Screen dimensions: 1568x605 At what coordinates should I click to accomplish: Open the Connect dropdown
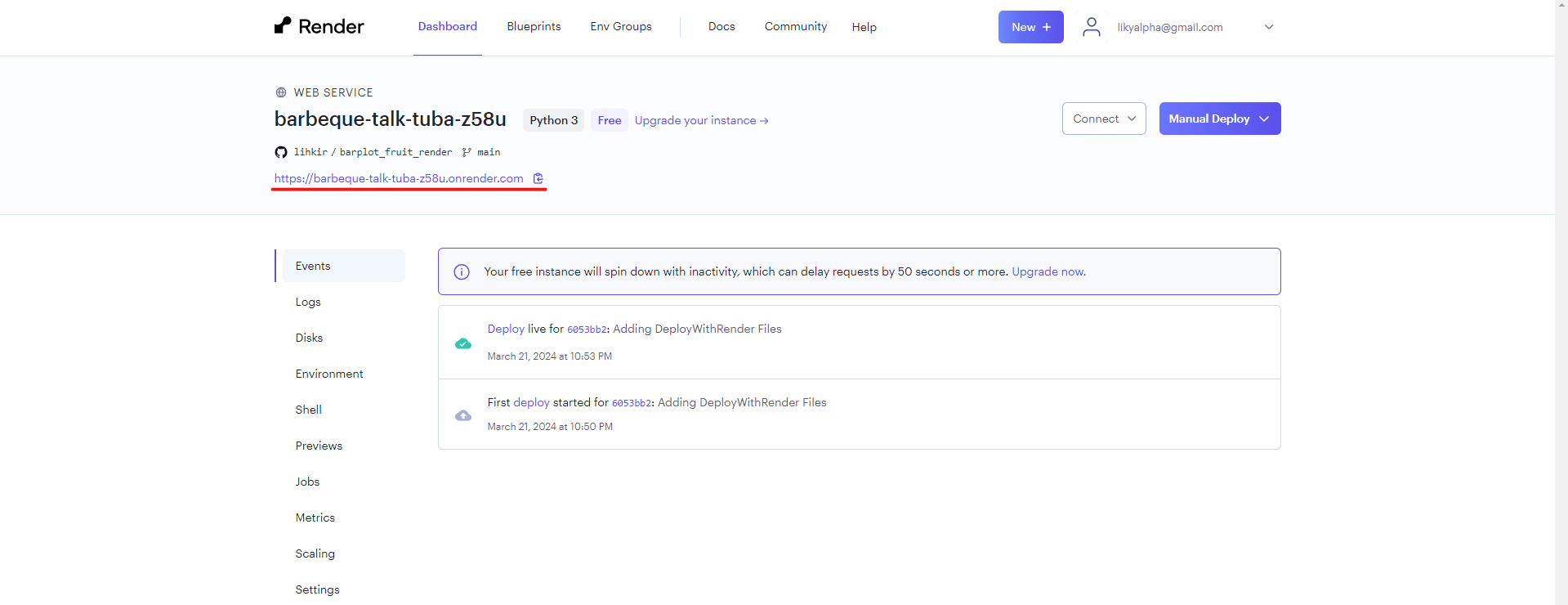tap(1104, 119)
